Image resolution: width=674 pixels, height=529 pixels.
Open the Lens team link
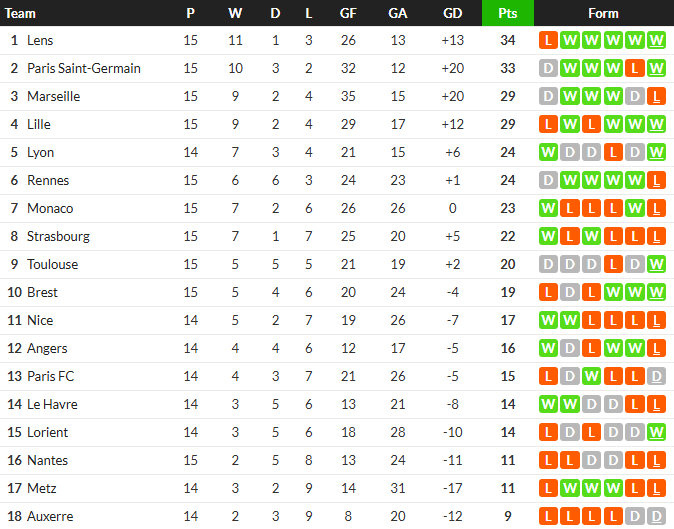tap(40, 40)
